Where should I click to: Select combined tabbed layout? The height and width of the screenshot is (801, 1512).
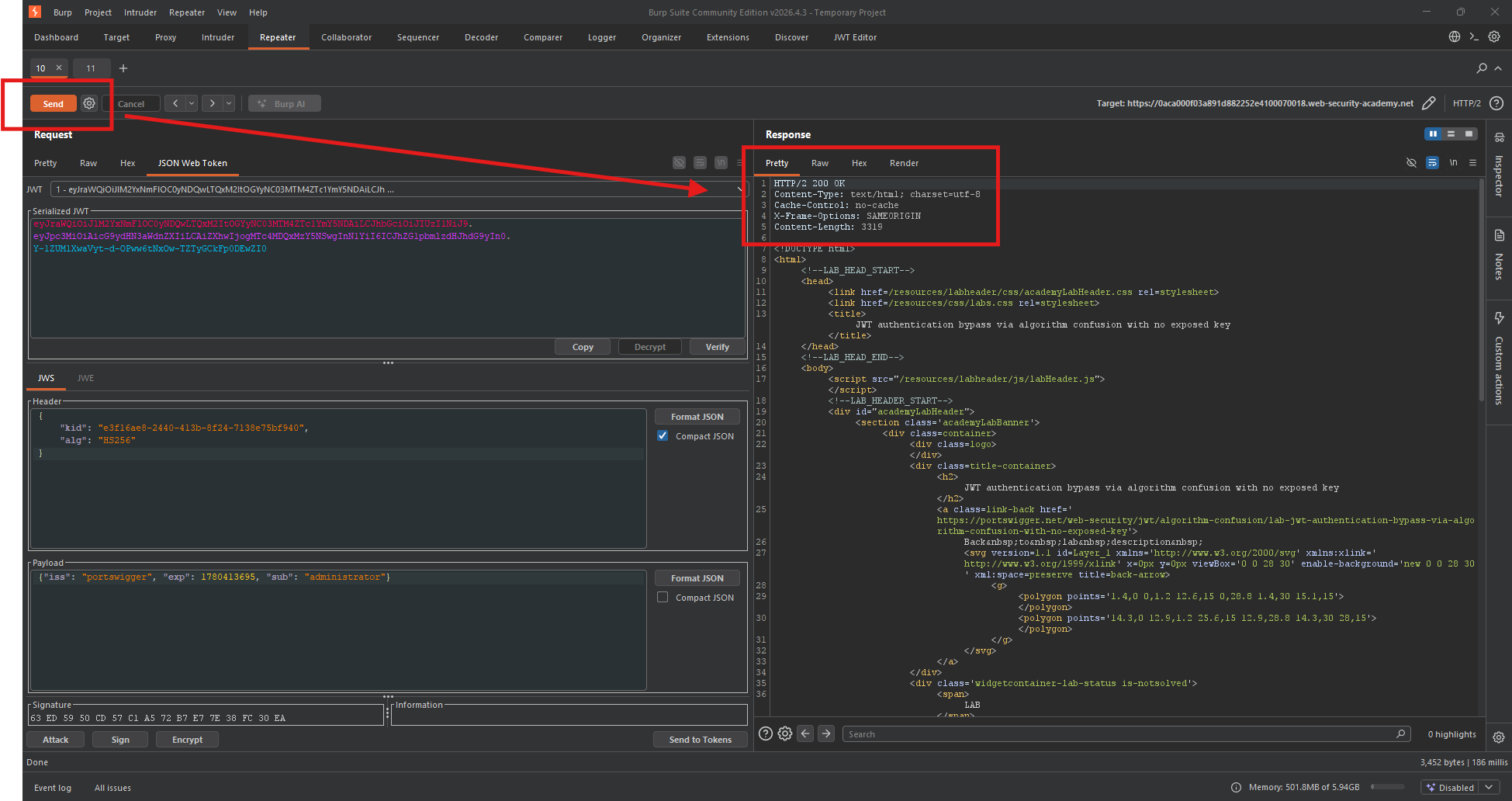tap(1469, 134)
